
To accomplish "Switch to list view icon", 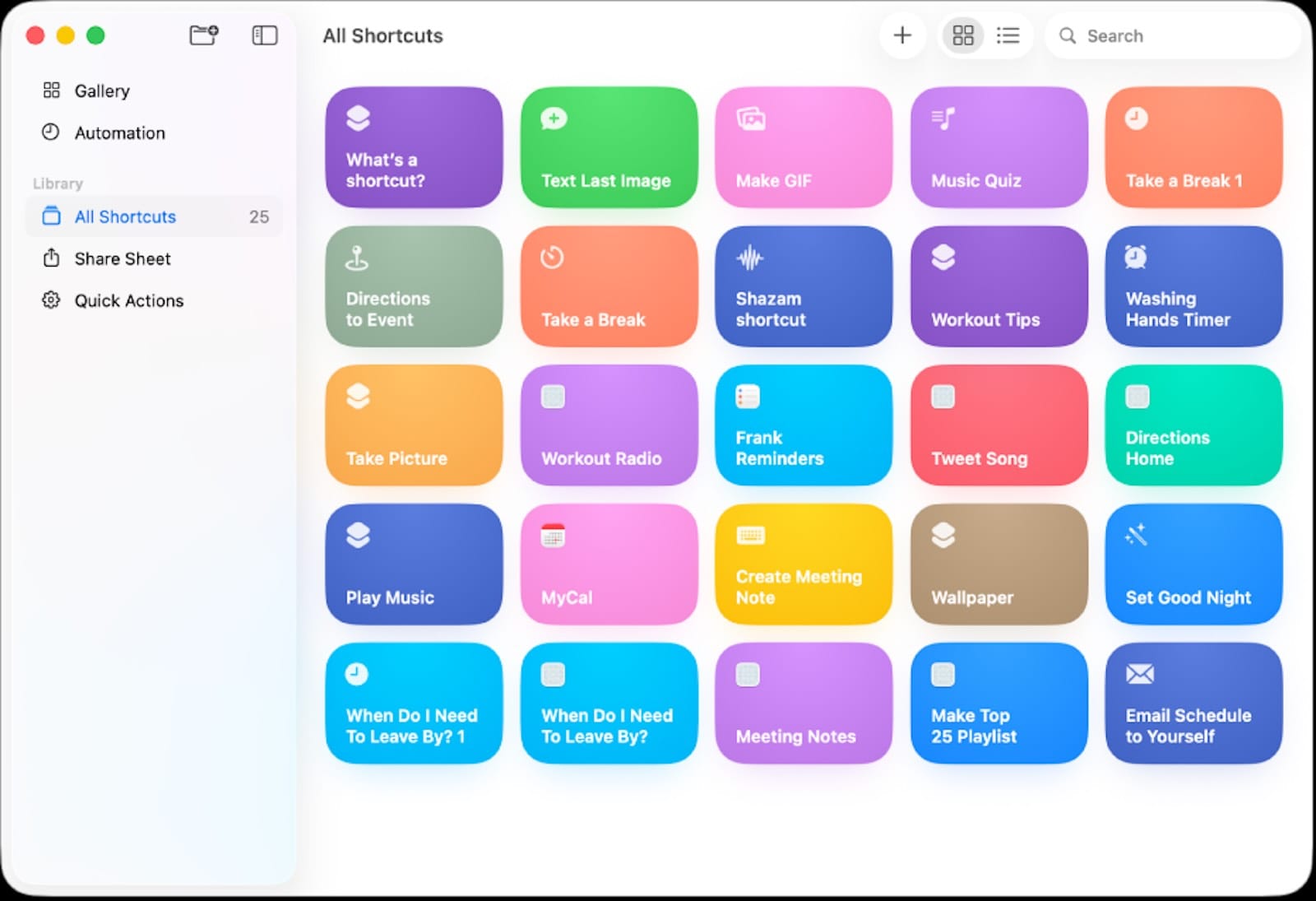I will [x=1008, y=35].
